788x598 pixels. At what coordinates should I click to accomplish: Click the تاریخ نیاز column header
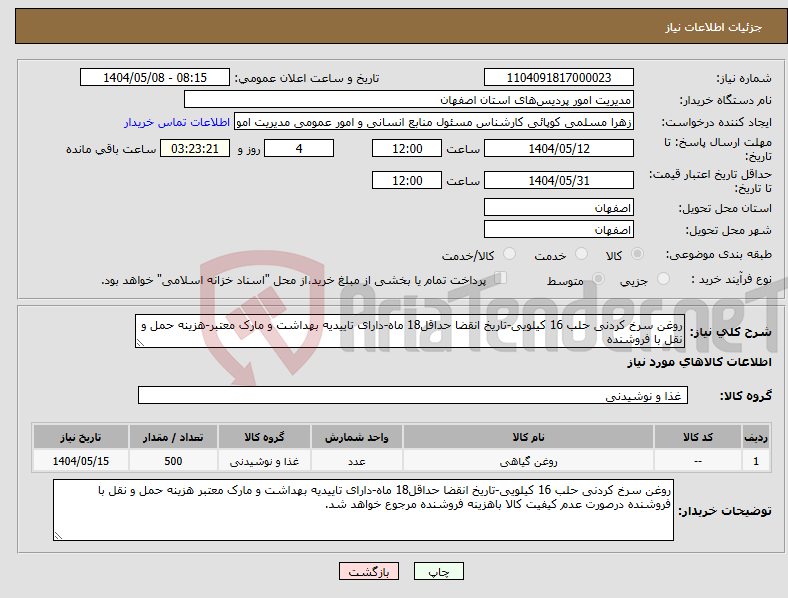80,437
